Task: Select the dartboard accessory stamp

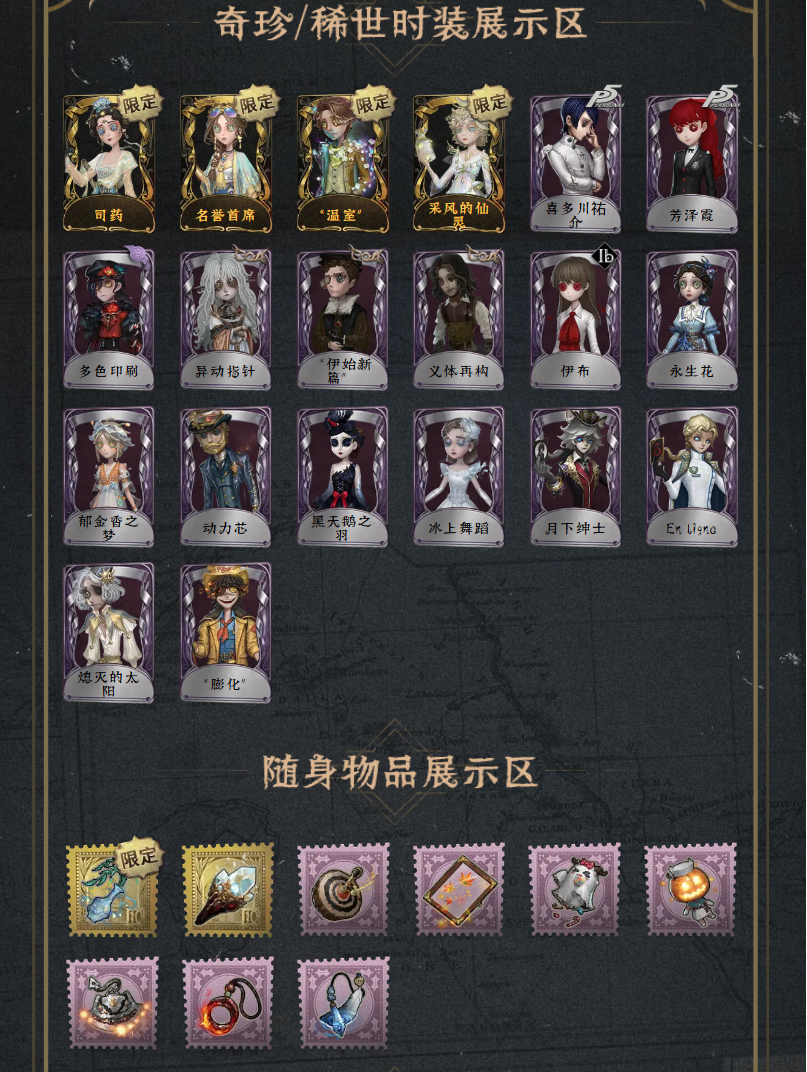Action: (x=344, y=889)
